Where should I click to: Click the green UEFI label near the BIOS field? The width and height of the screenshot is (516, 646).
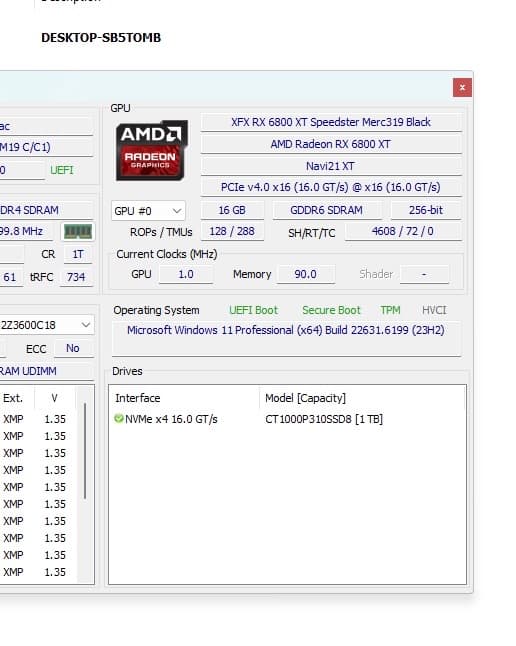61,170
